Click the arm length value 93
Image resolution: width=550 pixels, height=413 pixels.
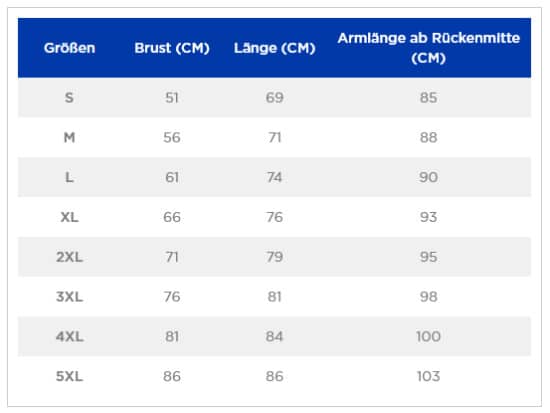[x=429, y=217]
